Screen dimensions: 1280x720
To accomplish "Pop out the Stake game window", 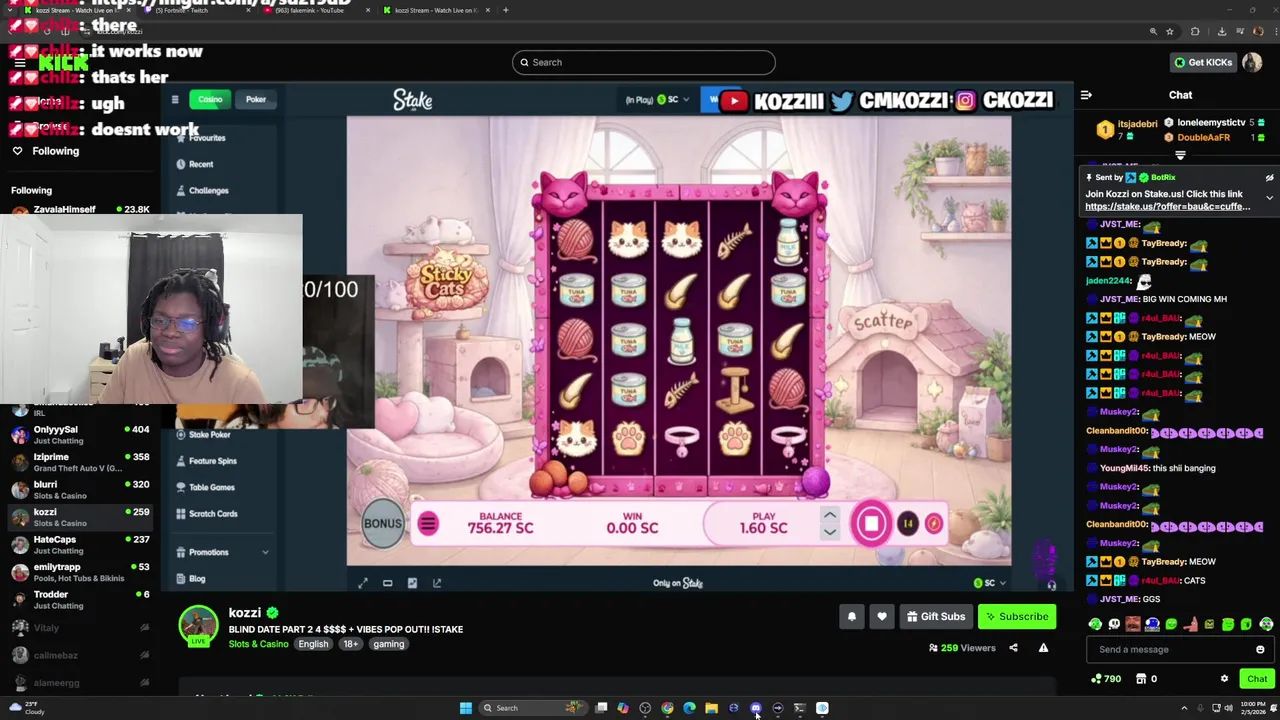I will click(437, 583).
